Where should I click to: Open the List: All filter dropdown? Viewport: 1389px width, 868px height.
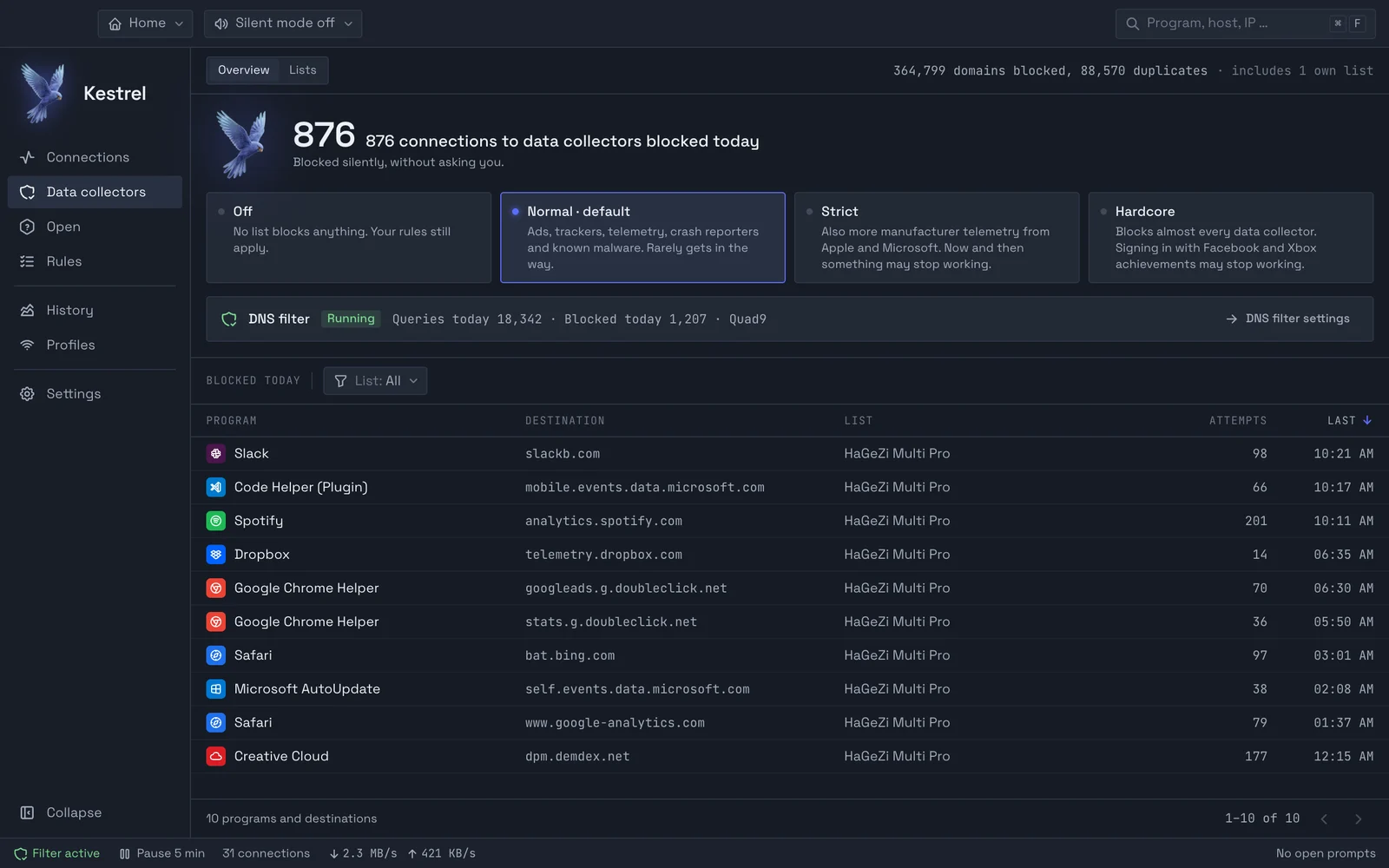click(x=375, y=381)
